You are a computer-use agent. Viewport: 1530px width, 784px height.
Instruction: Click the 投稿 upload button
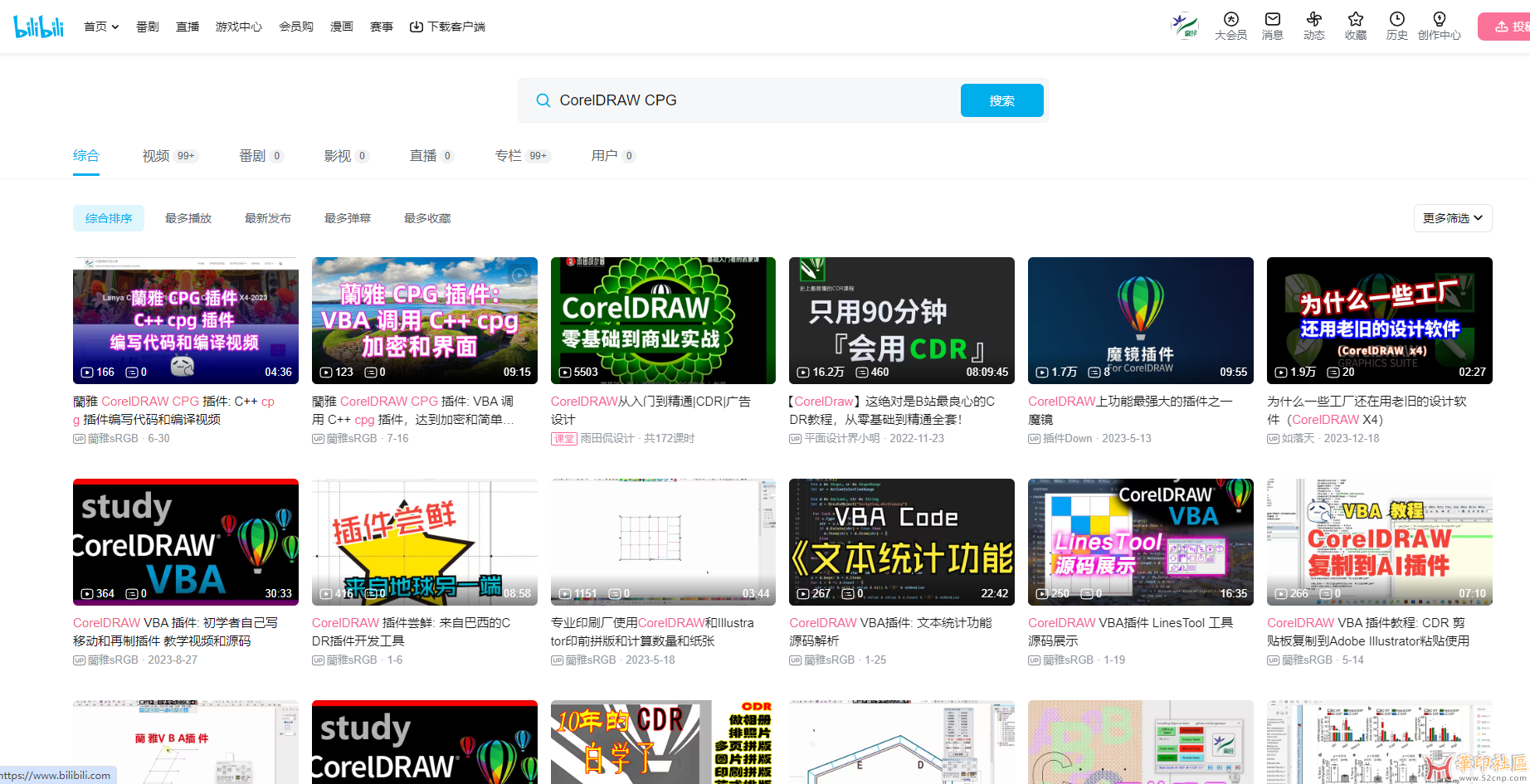pyautogui.click(x=1505, y=27)
